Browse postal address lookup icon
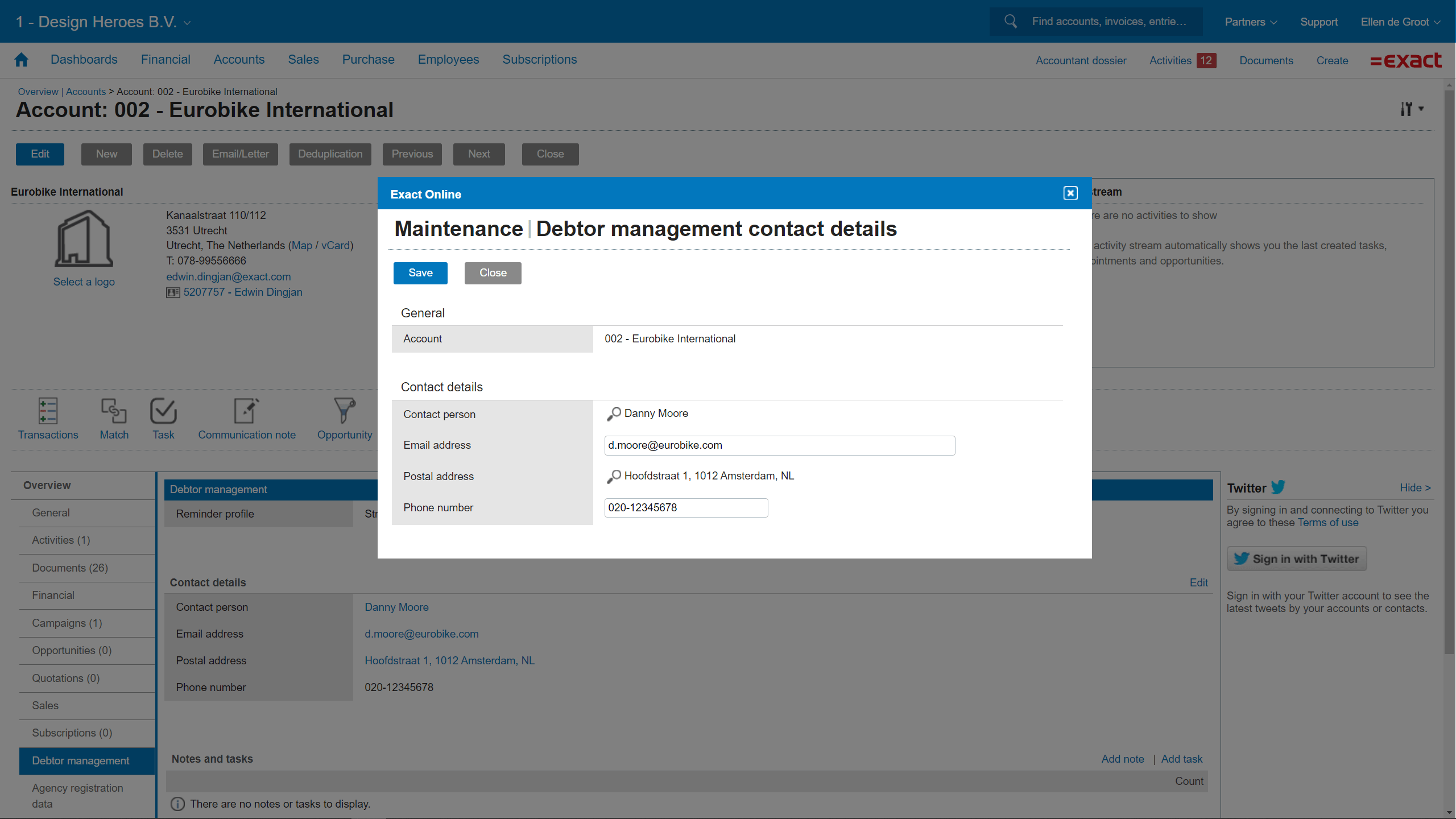 tap(614, 477)
